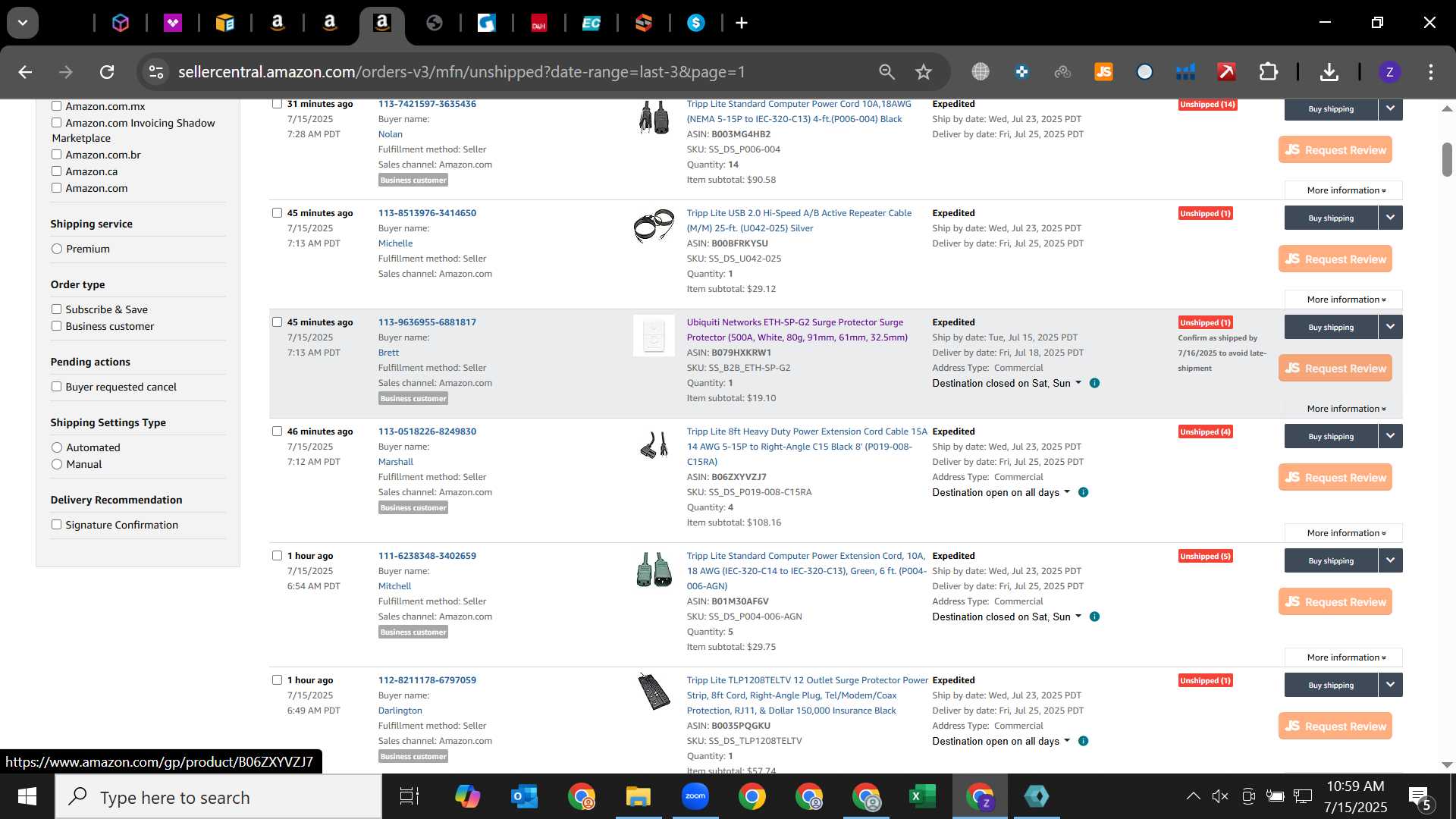This screenshot has height=819, width=1456.
Task: Open Excel from the taskbar
Action: [x=922, y=796]
